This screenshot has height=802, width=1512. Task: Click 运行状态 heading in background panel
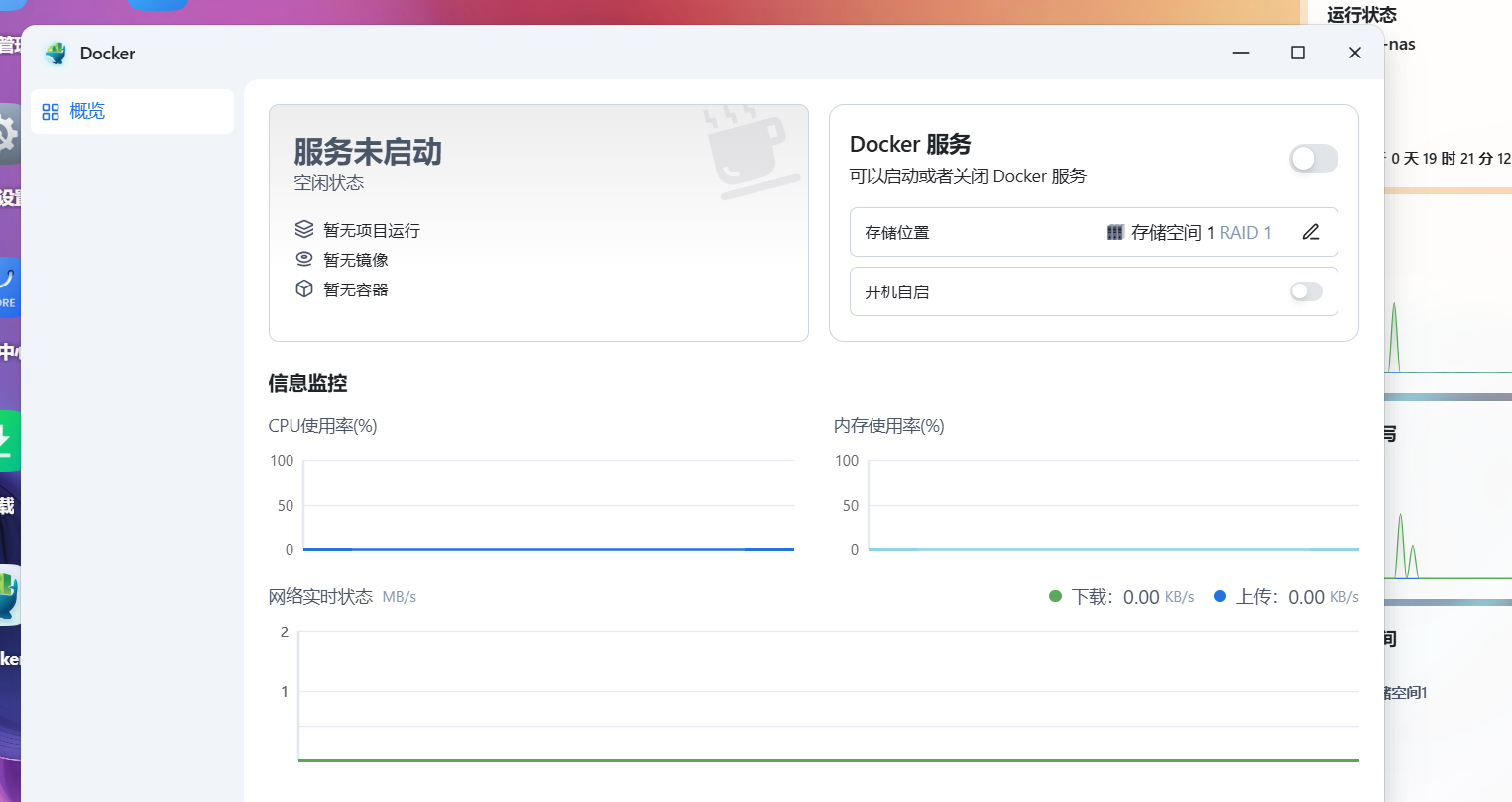[x=1361, y=15]
